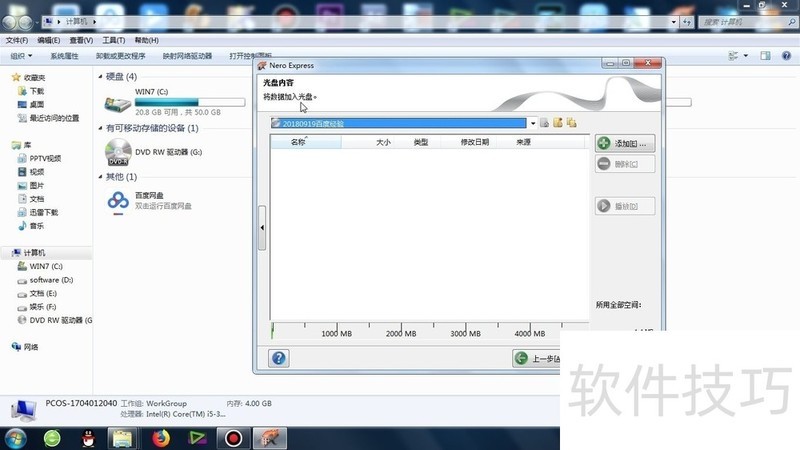Expand the disc name dropdown arrow
This screenshot has height=450, width=800.
pos(533,123)
